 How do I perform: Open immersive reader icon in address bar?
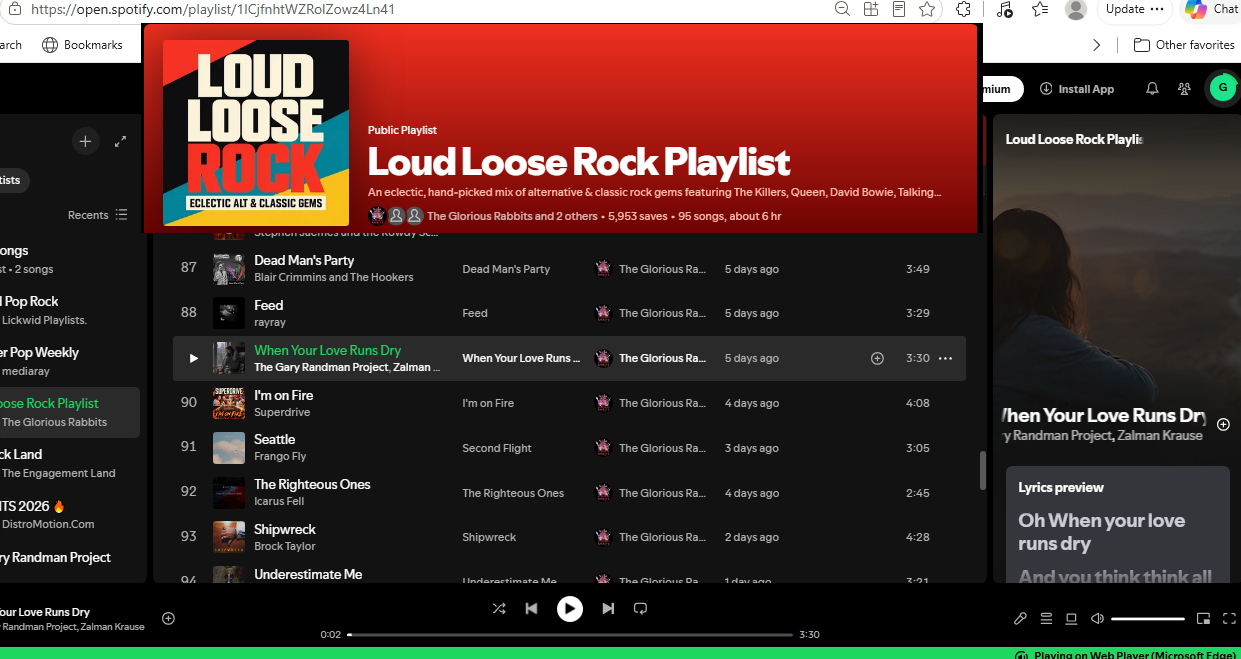pyautogui.click(x=899, y=9)
